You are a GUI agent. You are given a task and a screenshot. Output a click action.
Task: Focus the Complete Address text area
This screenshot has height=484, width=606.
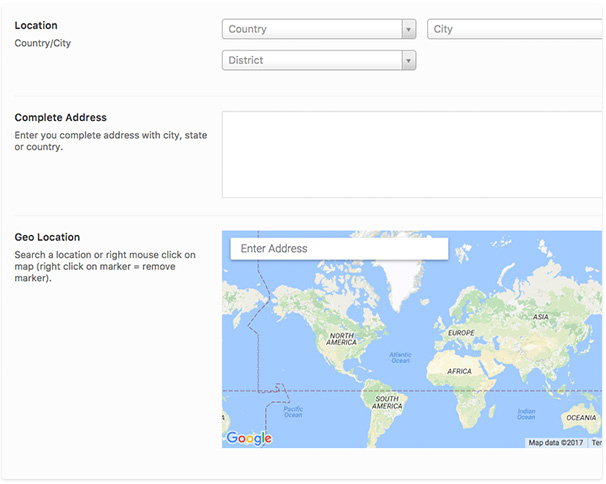click(x=412, y=154)
